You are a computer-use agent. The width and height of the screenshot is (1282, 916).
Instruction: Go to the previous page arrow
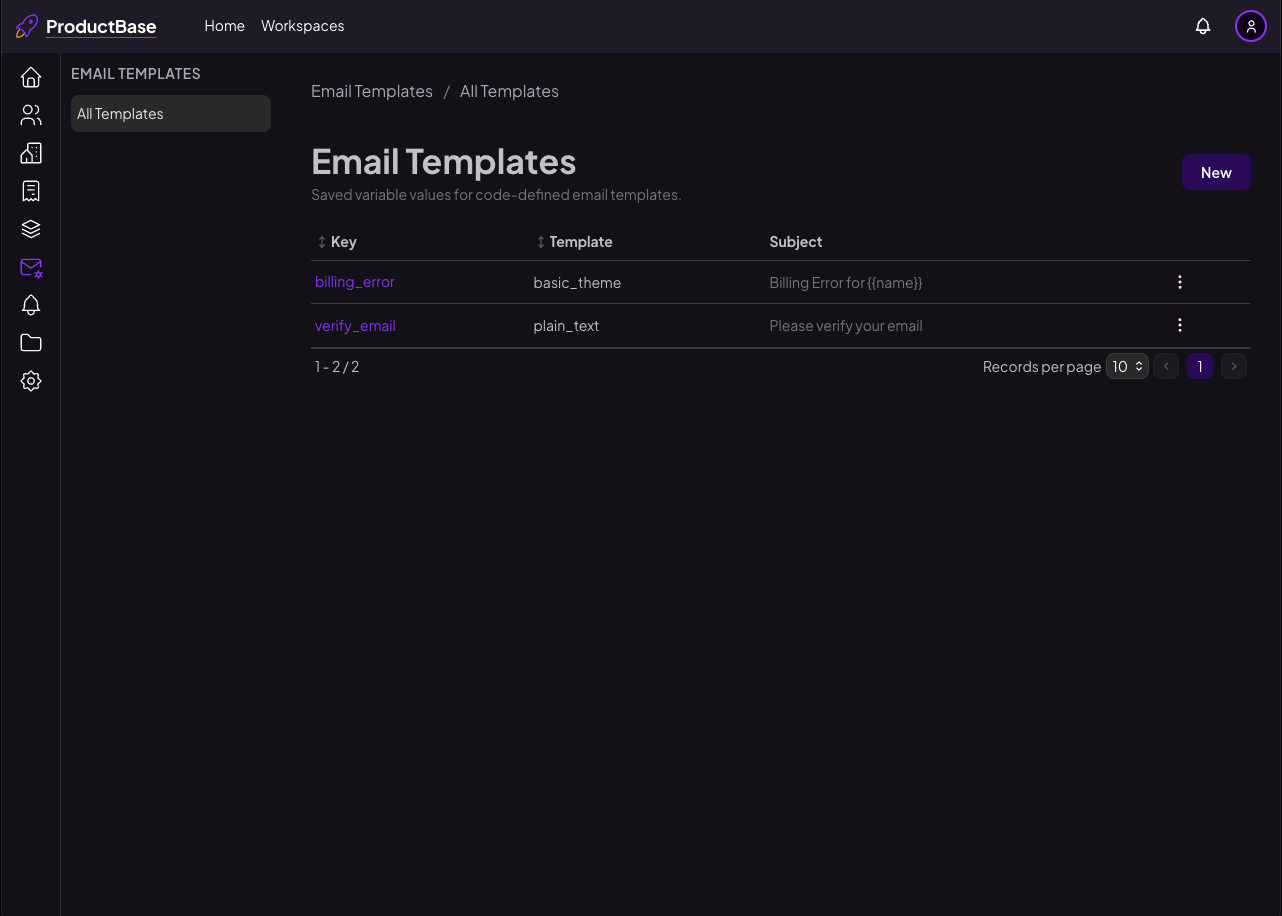1166,367
